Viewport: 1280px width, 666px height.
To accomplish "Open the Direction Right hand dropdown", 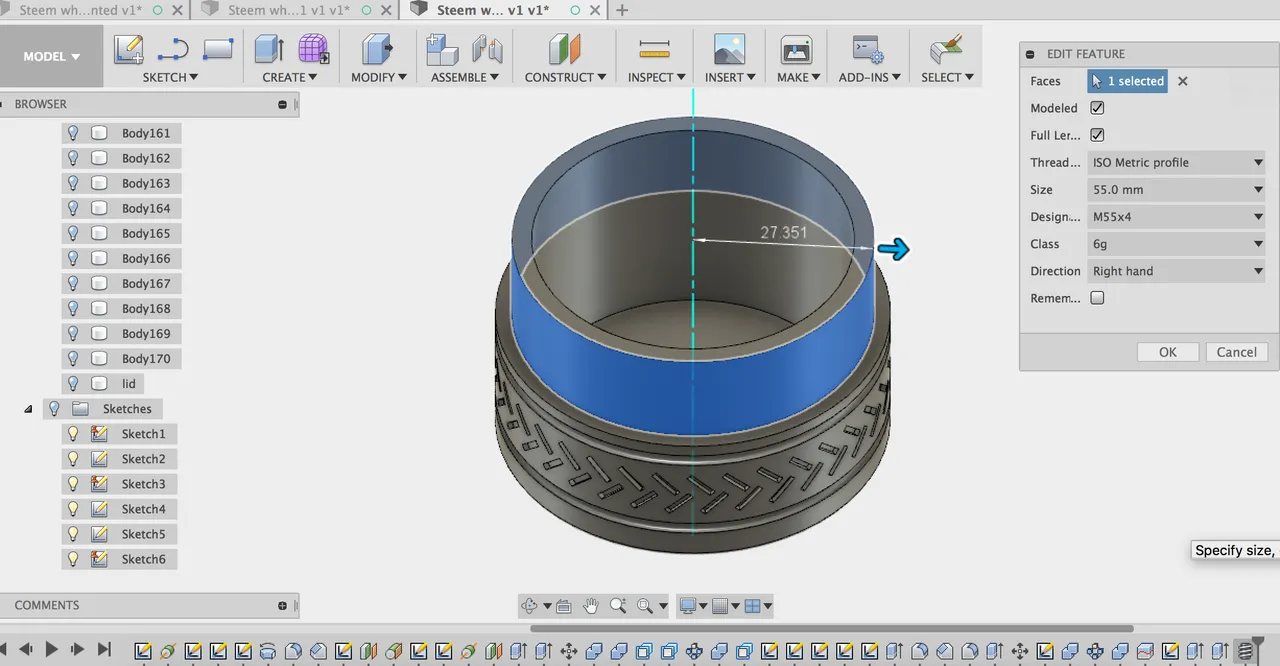I will (x=1177, y=271).
